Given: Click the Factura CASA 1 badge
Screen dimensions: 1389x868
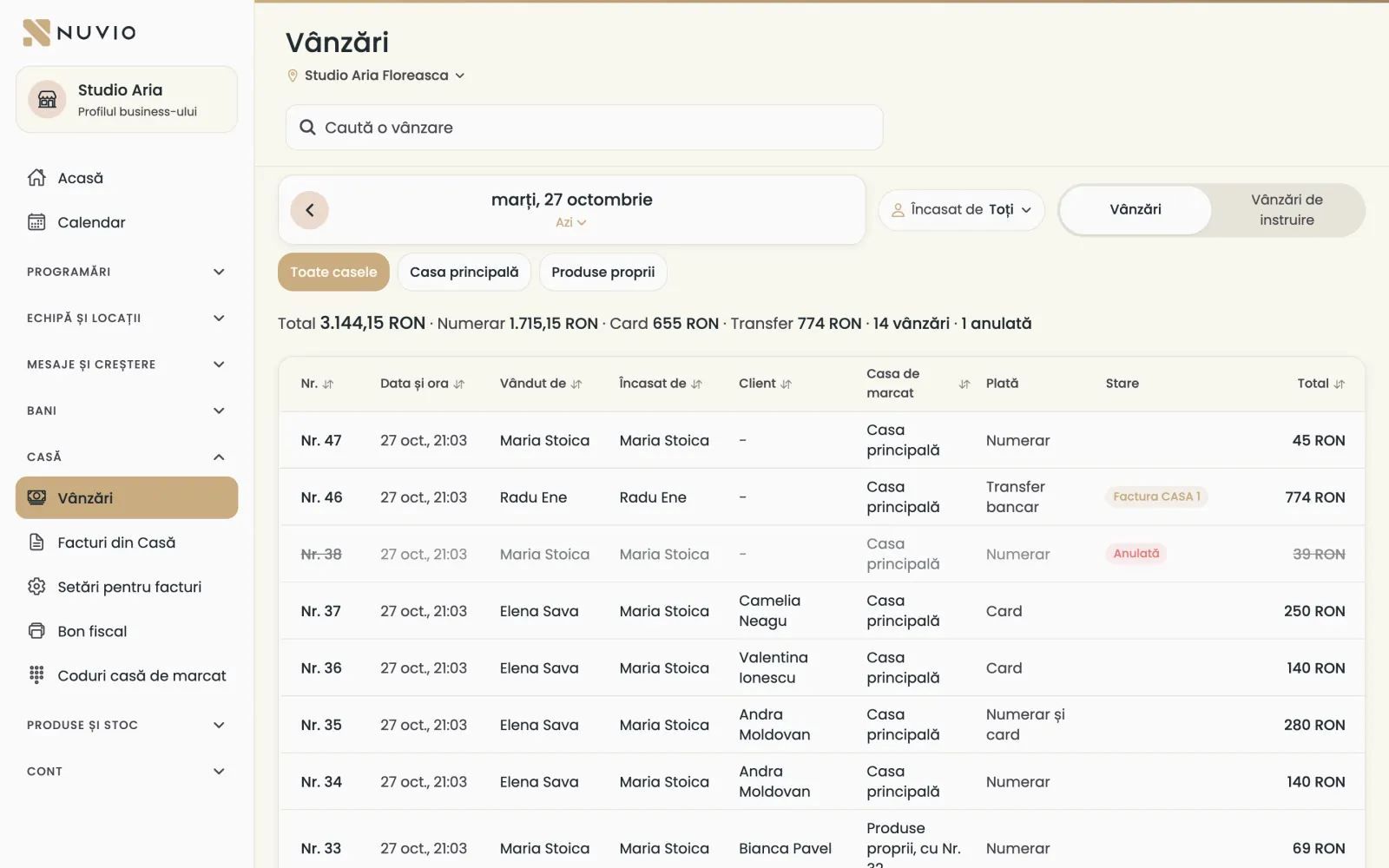Looking at the screenshot, I should (x=1156, y=496).
